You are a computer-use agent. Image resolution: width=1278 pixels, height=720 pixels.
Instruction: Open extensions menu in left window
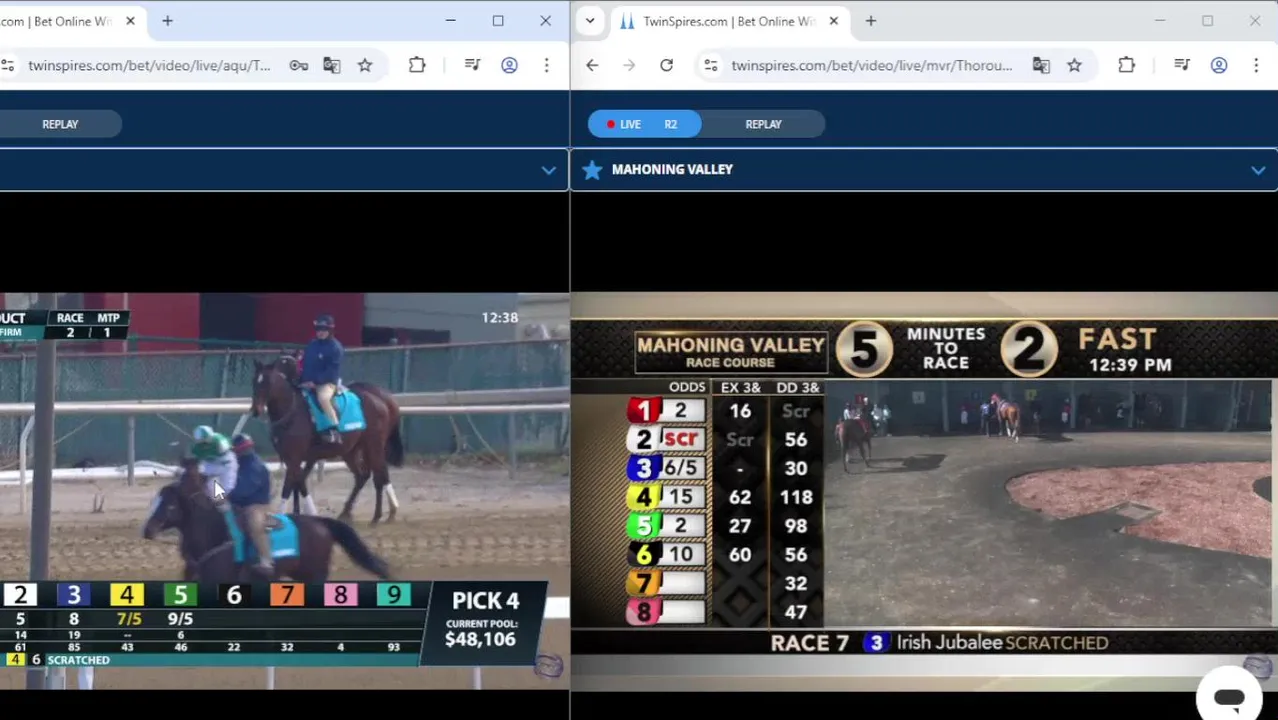pyautogui.click(x=417, y=65)
